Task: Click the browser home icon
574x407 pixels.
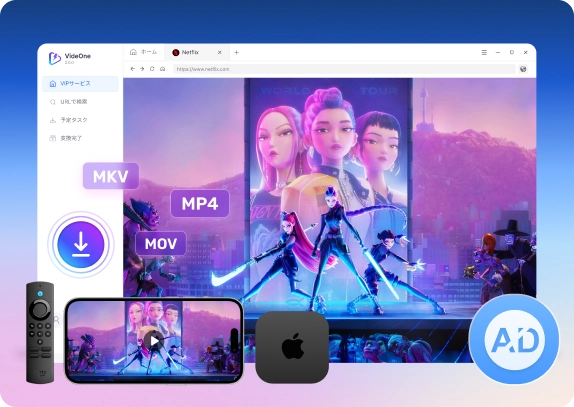Action: 163,69
